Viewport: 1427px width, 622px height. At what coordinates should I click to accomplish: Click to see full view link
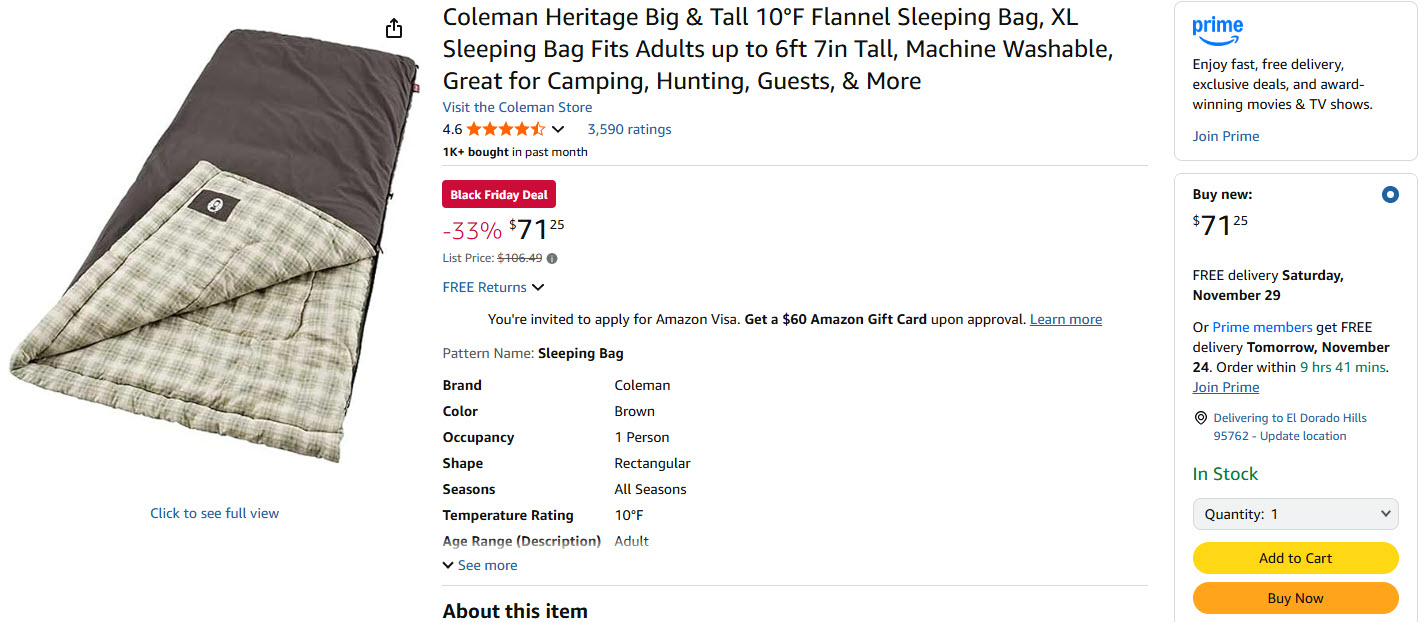coord(214,513)
